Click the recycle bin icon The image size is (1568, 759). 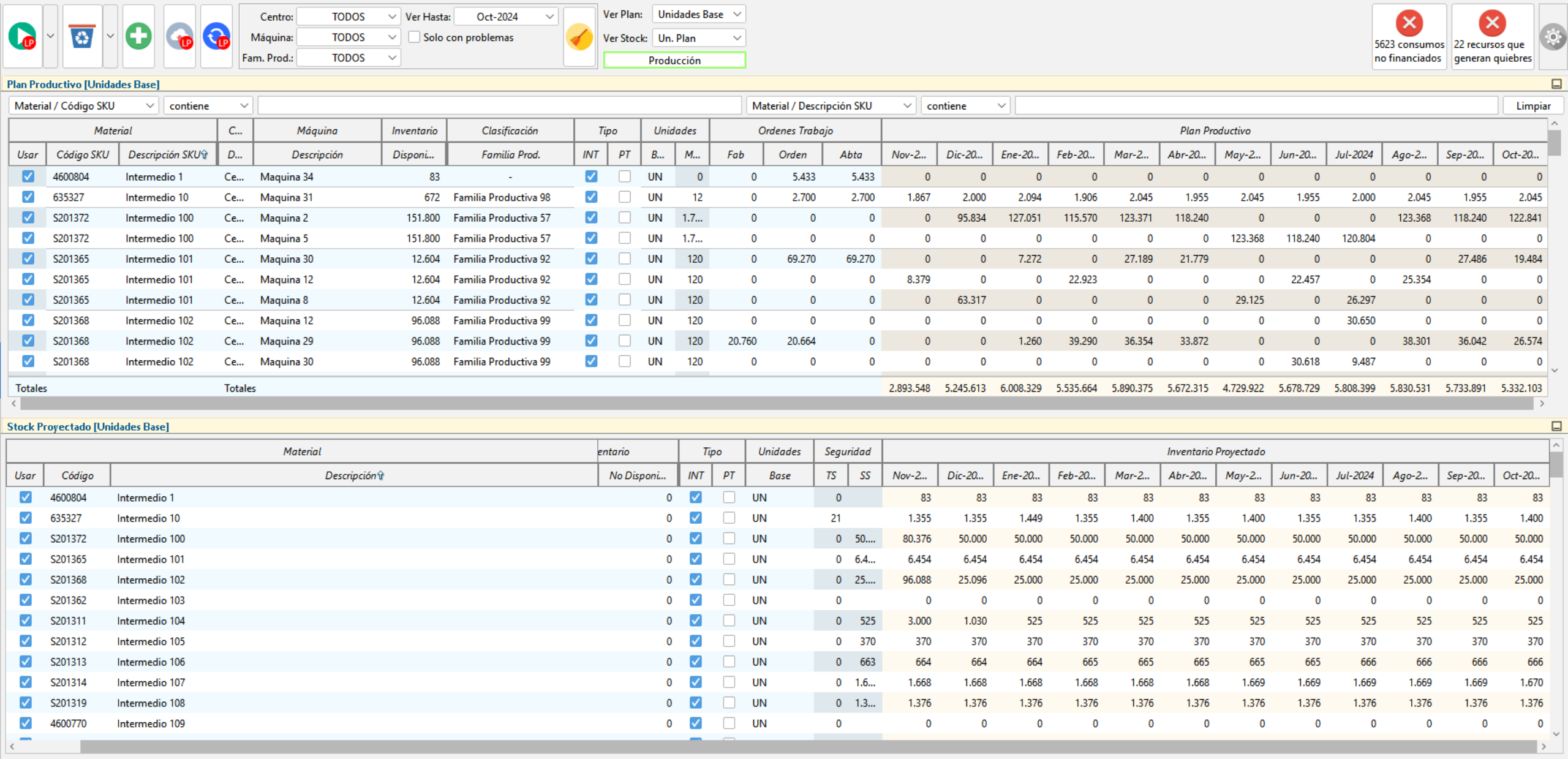(x=82, y=36)
